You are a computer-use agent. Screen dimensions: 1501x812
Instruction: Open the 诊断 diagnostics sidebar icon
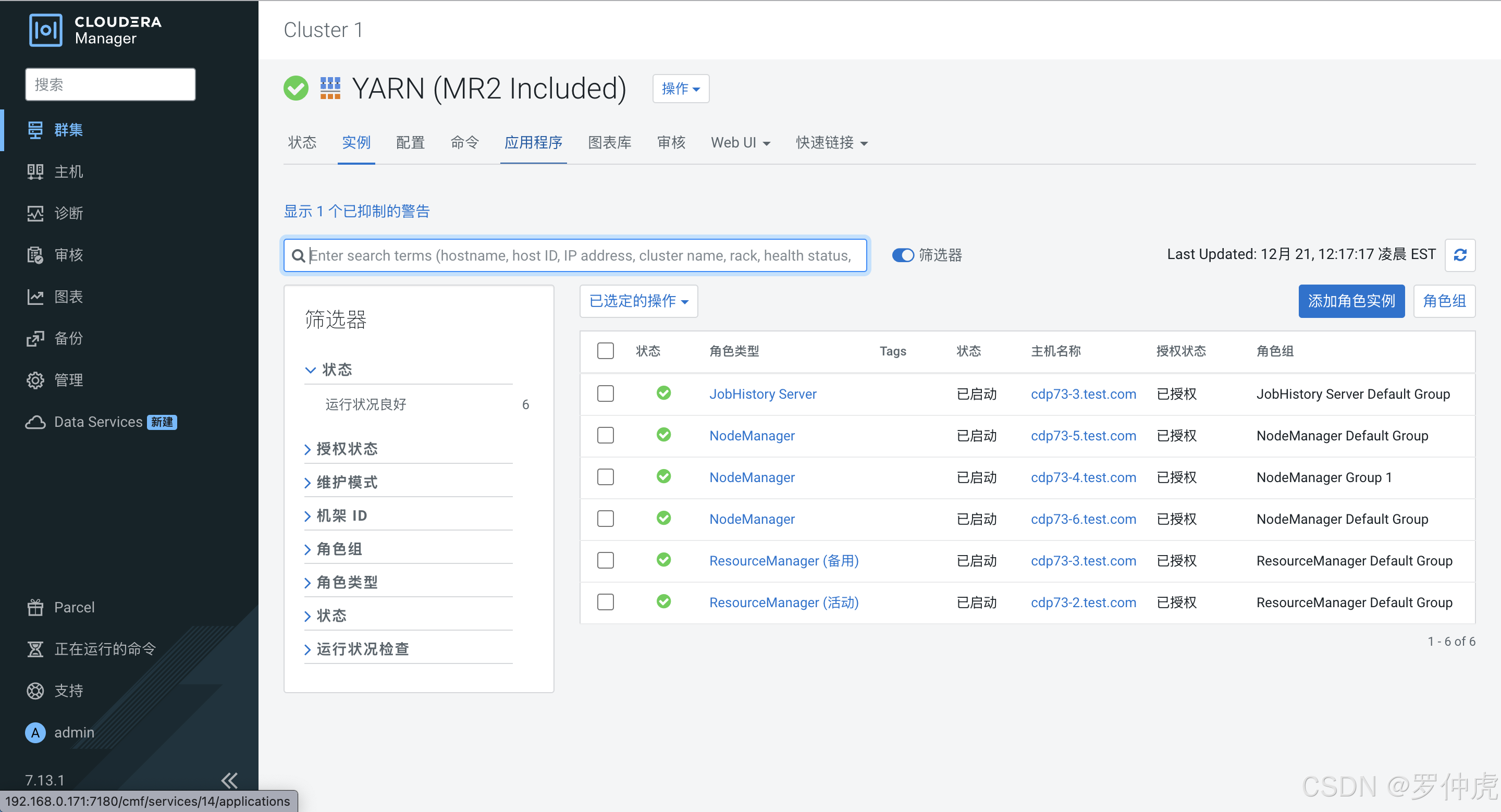pyautogui.click(x=35, y=213)
